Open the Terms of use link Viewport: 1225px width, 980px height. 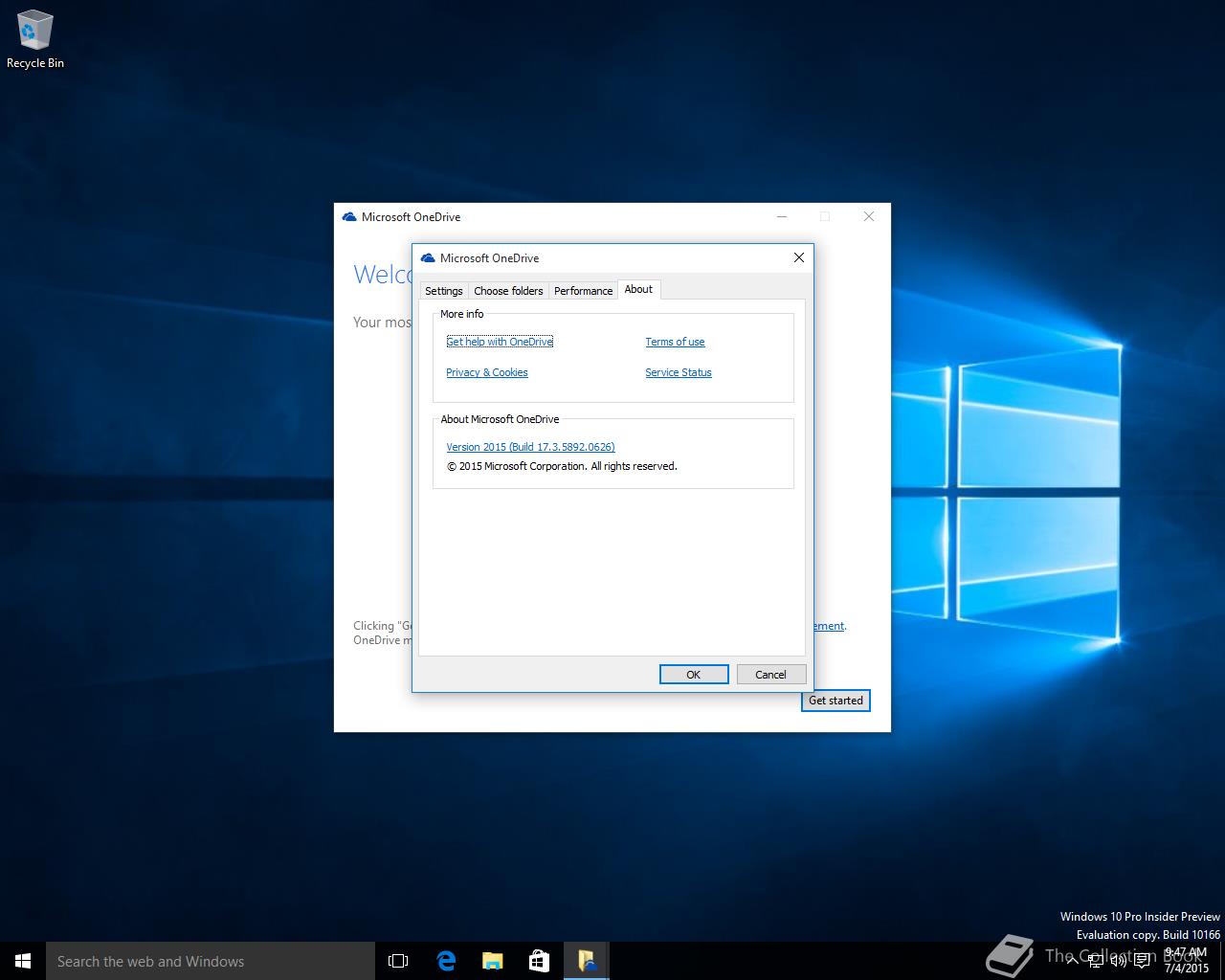pyautogui.click(x=675, y=342)
